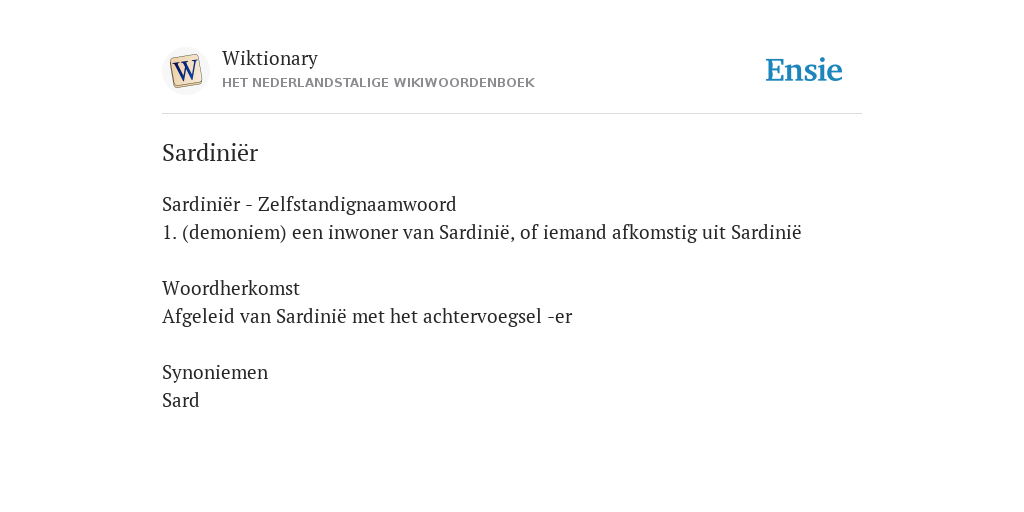
Task: Click the suffix -er text
Action: click(560, 317)
